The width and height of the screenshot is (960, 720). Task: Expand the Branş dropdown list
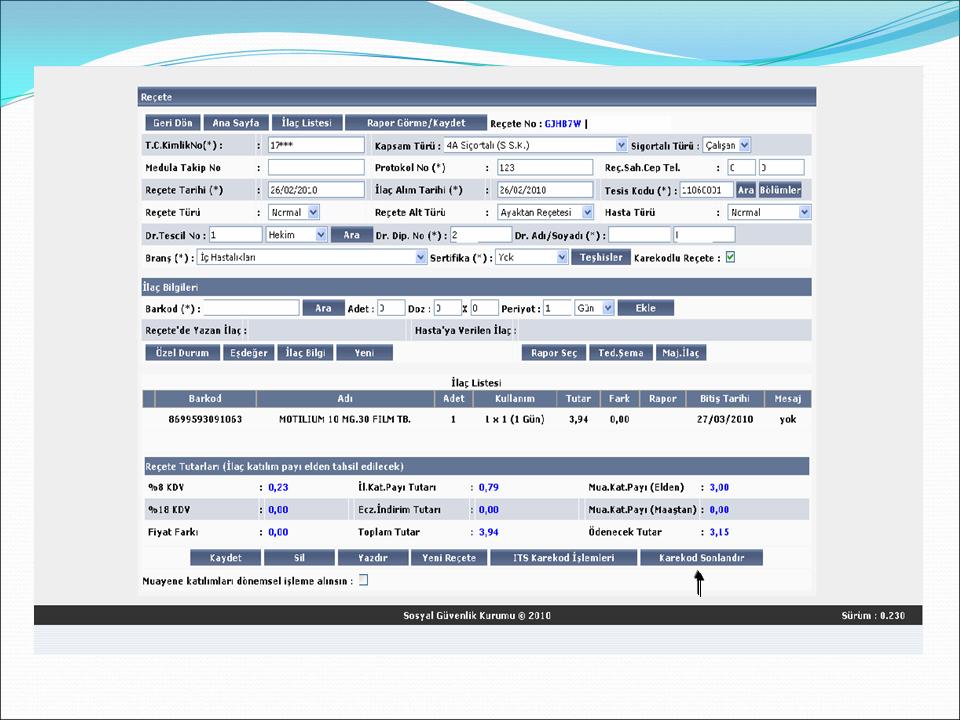click(x=421, y=257)
